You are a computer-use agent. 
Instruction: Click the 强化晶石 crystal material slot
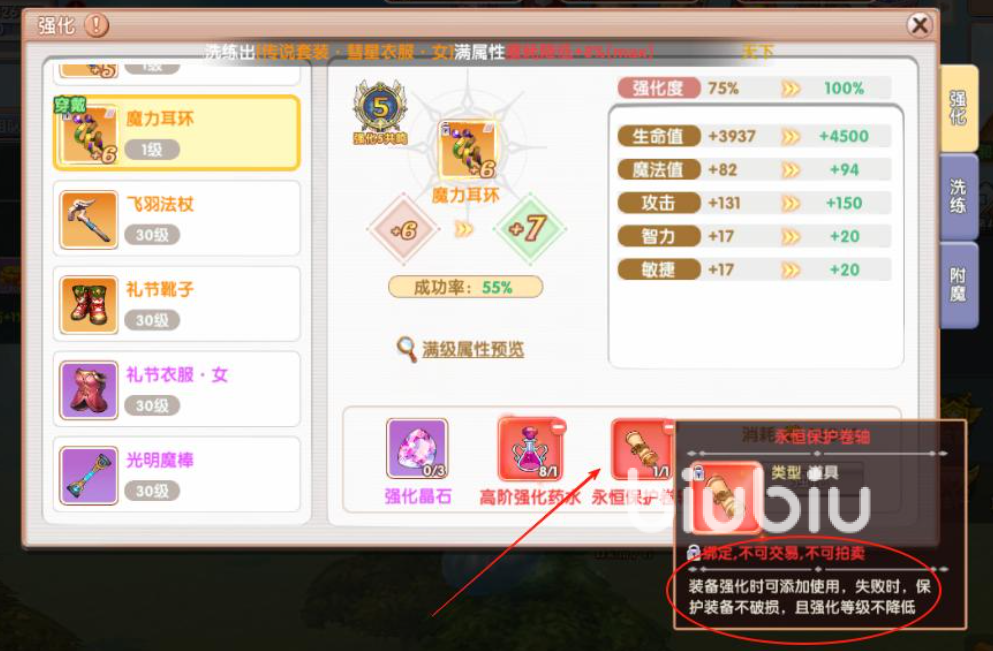(417, 448)
